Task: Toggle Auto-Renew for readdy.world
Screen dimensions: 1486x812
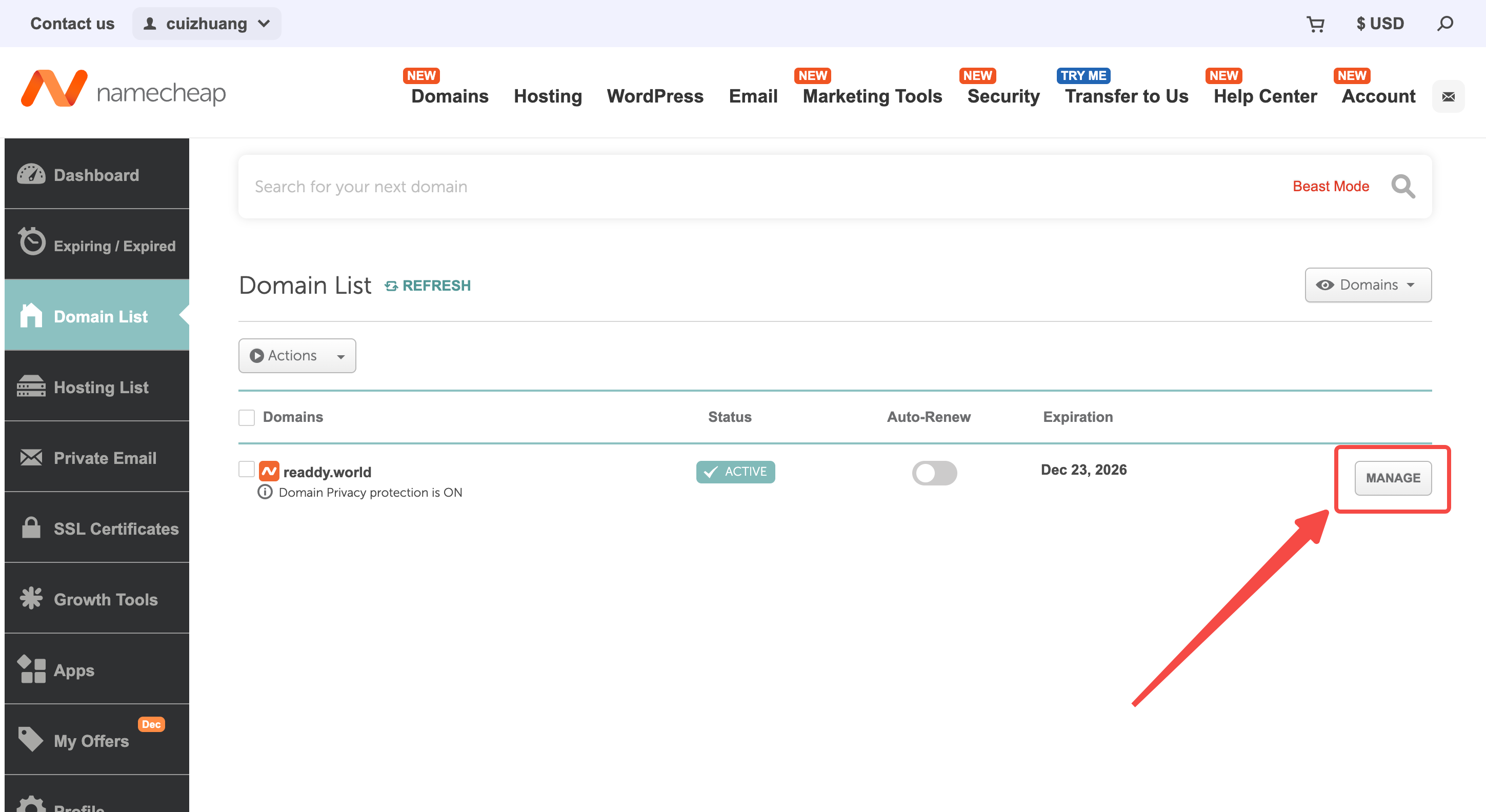Action: 934,472
